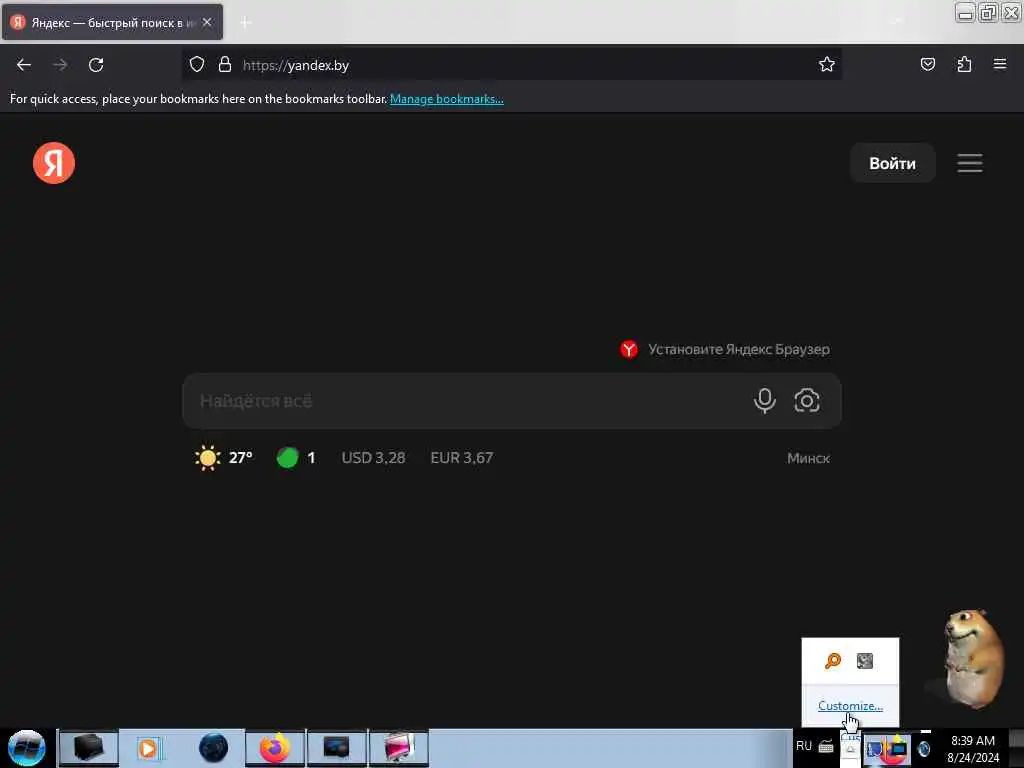This screenshot has width=1024, height=768.
Task: Click the Установите Яндекс Браузер link
Action: tap(739, 349)
